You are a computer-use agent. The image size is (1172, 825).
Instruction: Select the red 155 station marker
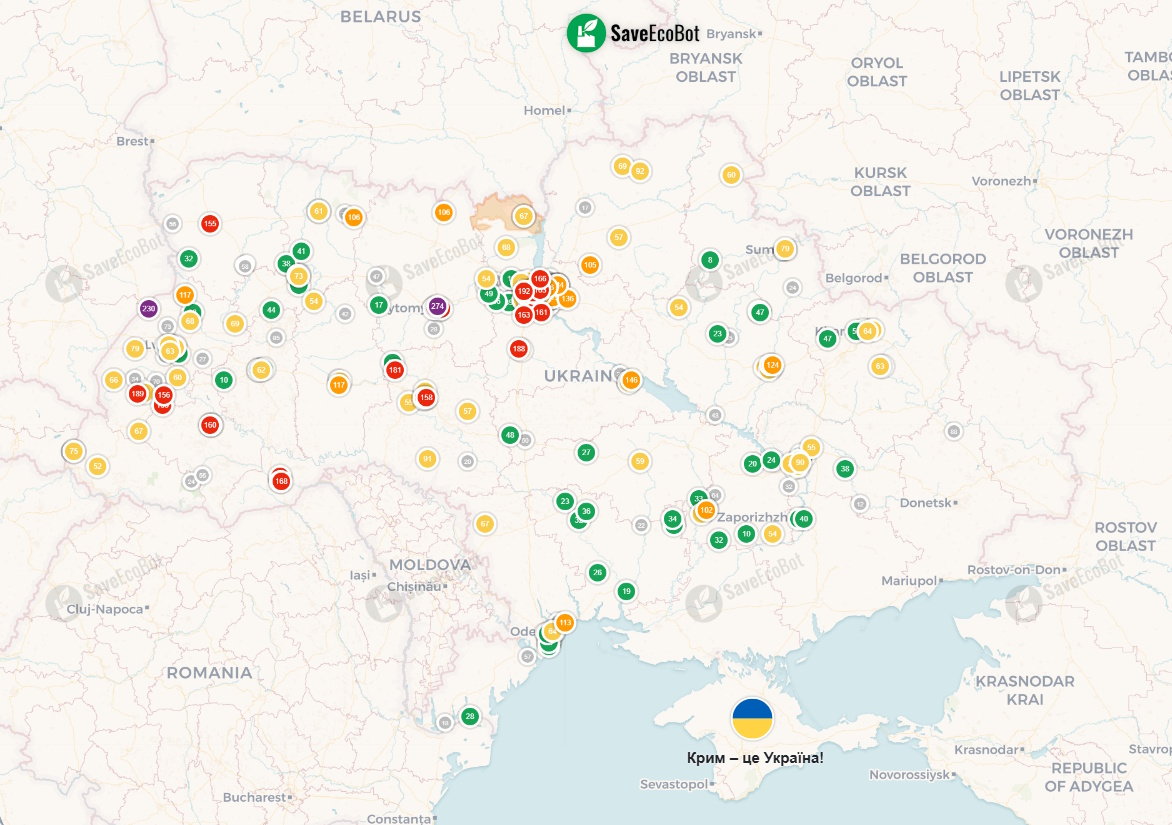pyautogui.click(x=210, y=224)
